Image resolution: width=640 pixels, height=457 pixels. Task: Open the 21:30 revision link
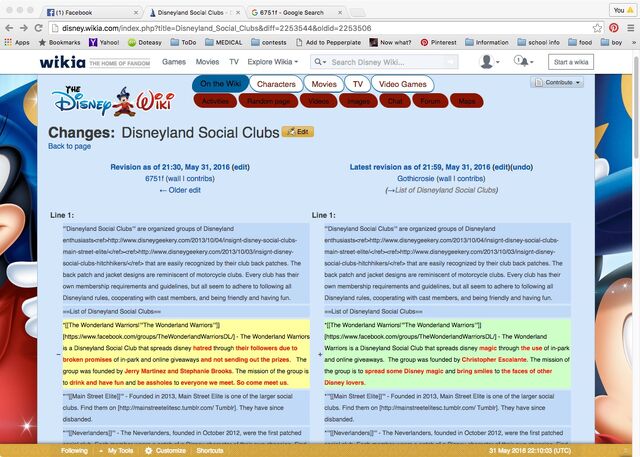point(170,167)
